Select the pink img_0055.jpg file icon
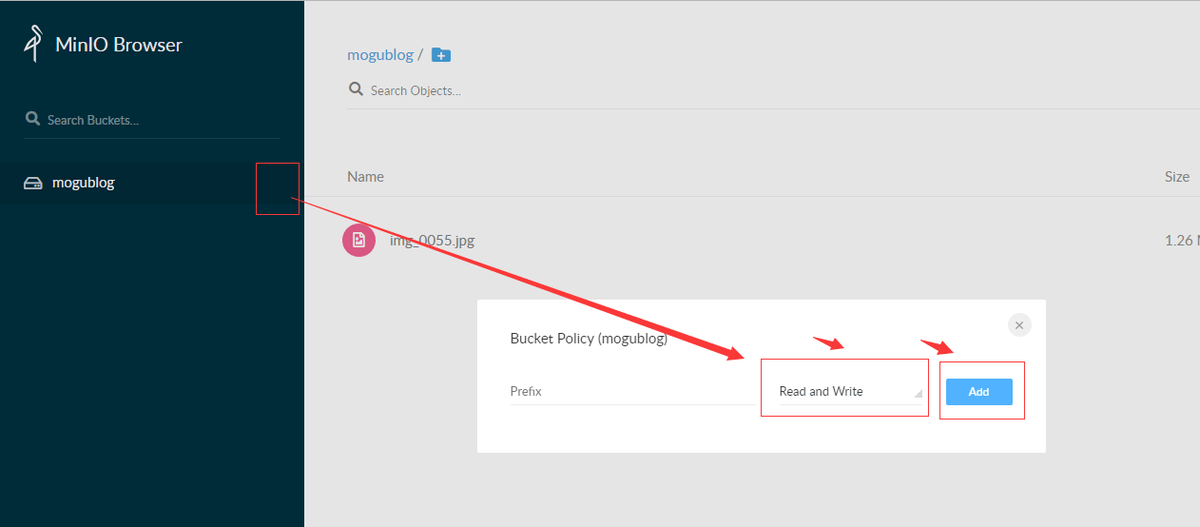 tap(359, 240)
